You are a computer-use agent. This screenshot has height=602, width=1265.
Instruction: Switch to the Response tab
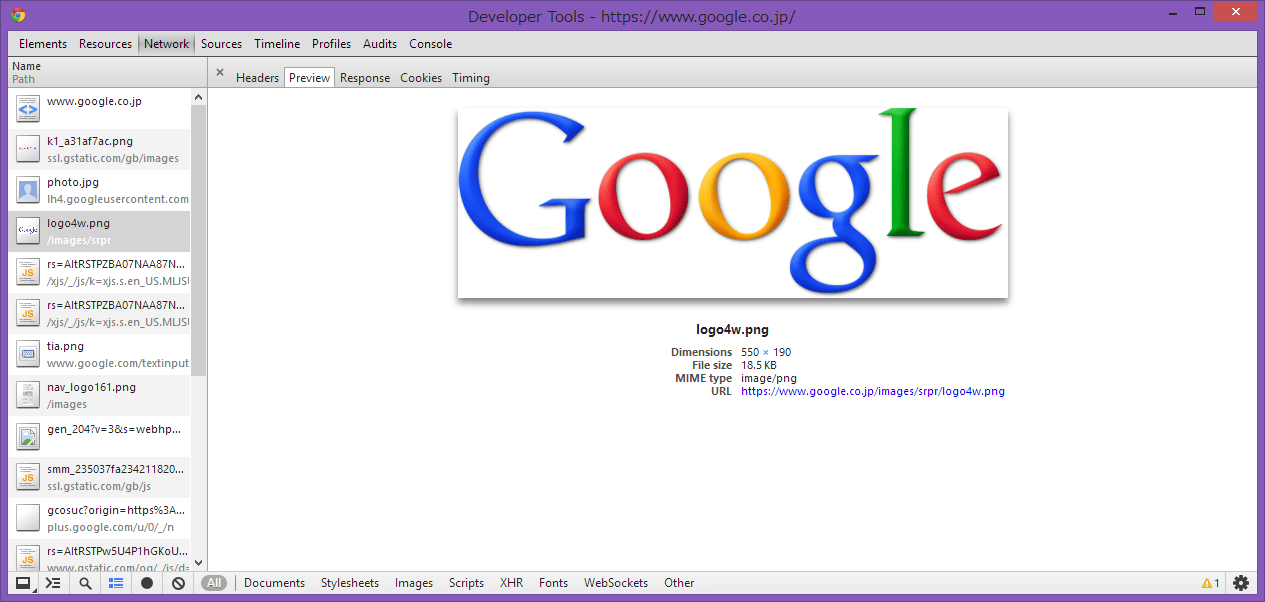pyautogui.click(x=365, y=78)
